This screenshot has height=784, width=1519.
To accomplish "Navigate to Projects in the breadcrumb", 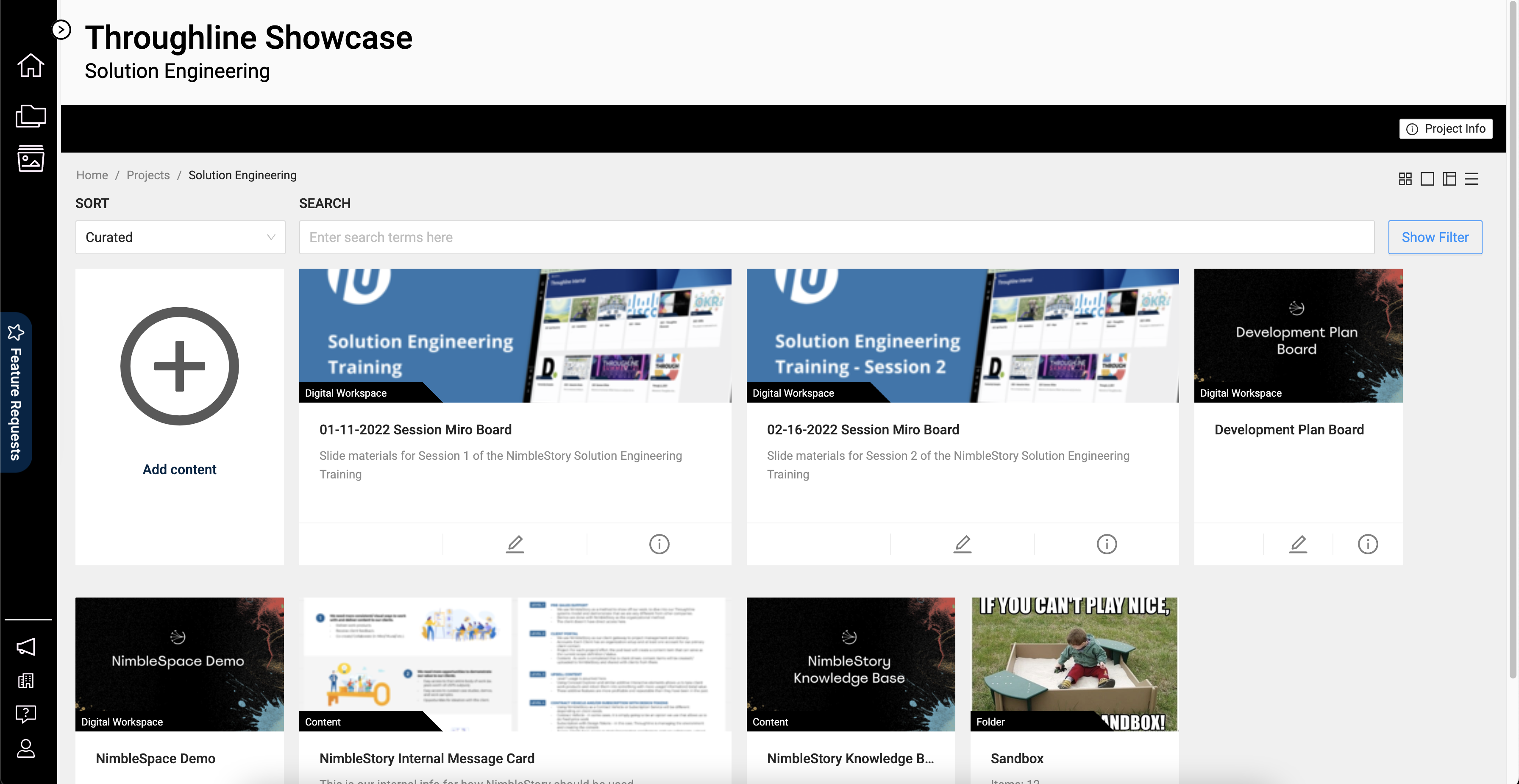I will (x=147, y=175).
